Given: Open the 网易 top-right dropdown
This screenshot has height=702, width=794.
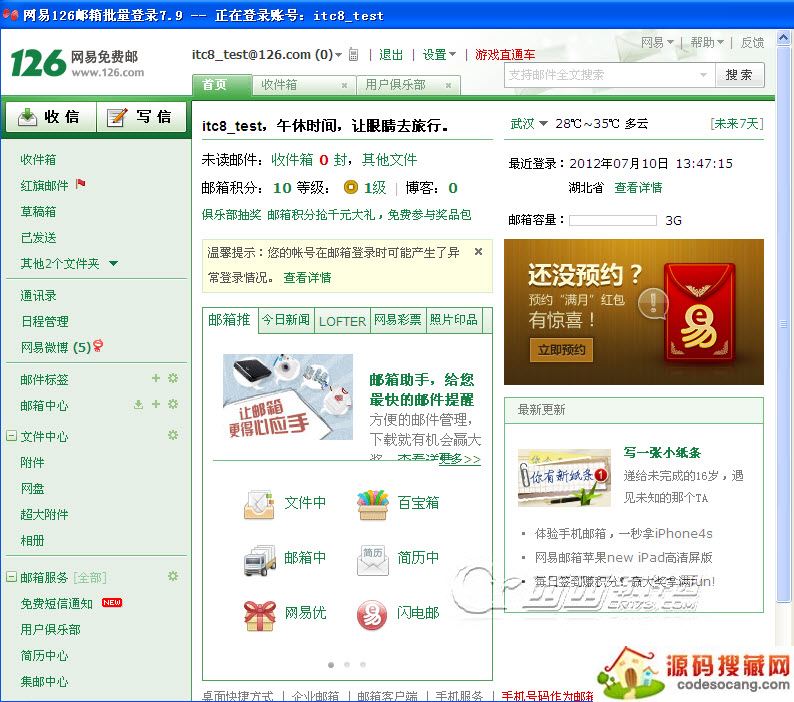Looking at the screenshot, I should click(657, 42).
